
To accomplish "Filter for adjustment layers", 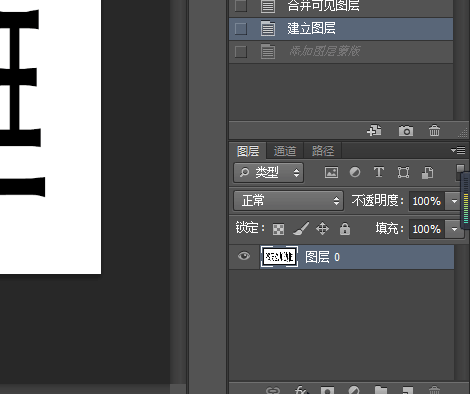I will point(355,172).
